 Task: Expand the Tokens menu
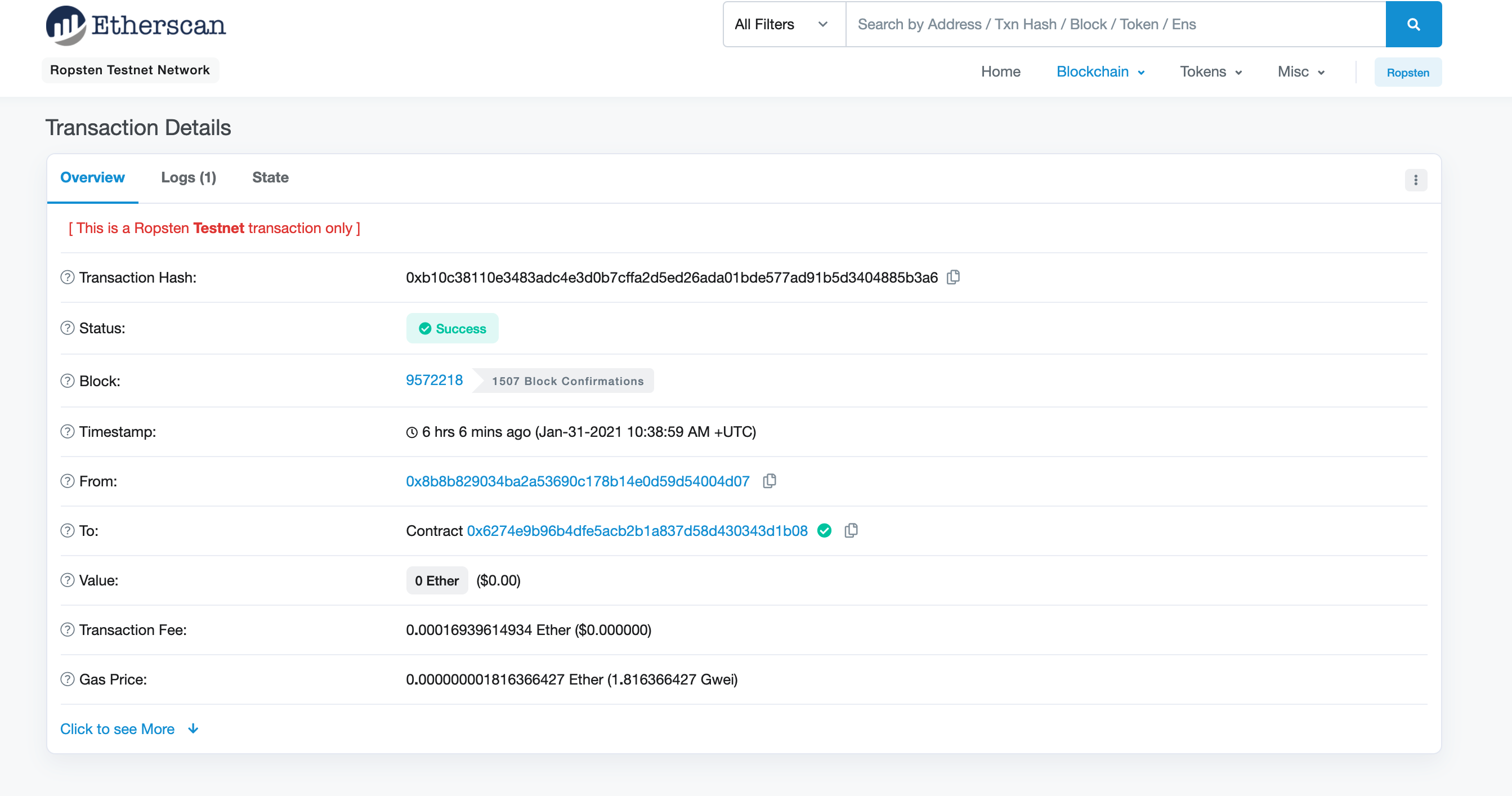(1211, 71)
